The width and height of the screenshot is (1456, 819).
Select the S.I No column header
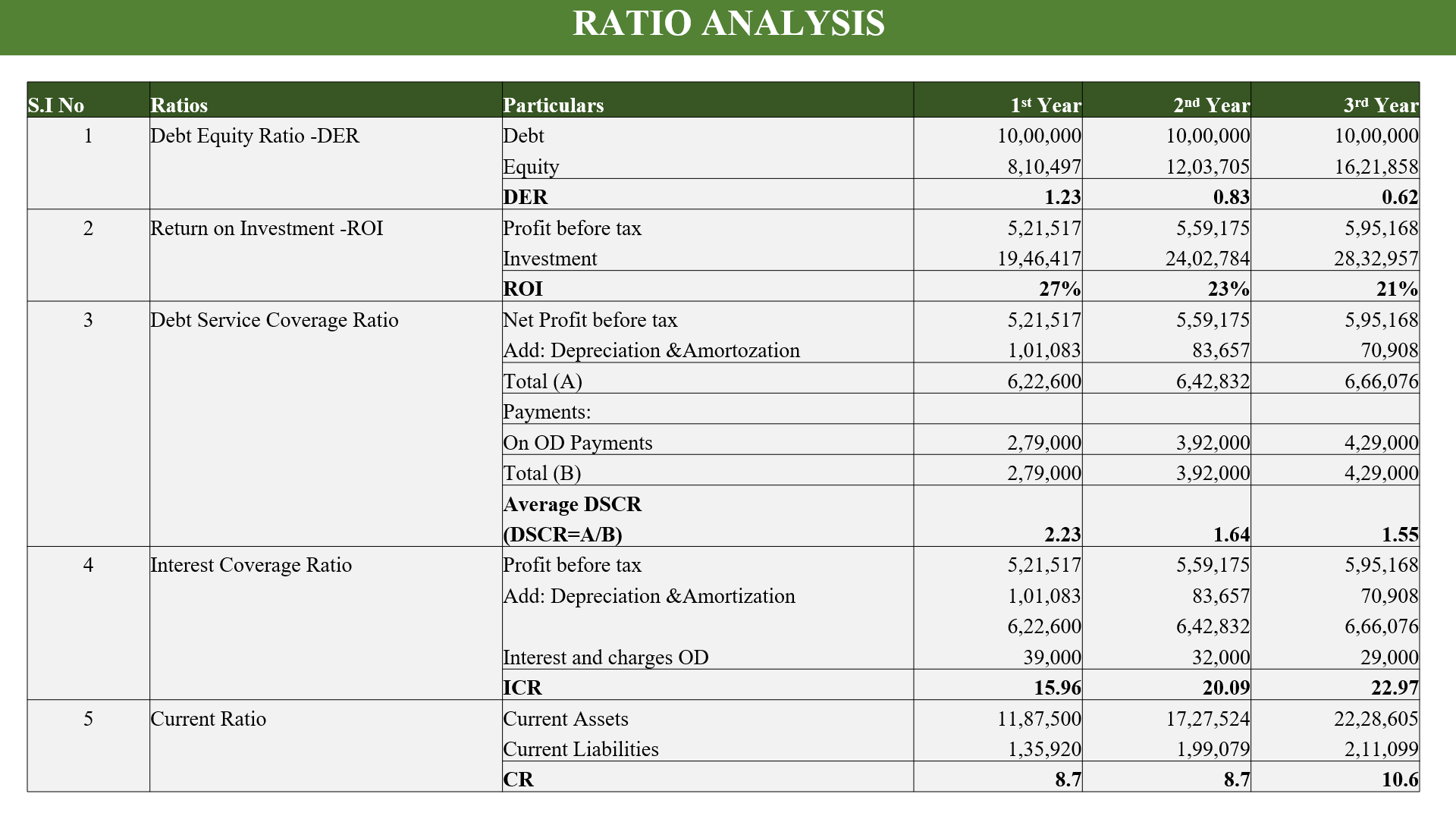pos(56,105)
